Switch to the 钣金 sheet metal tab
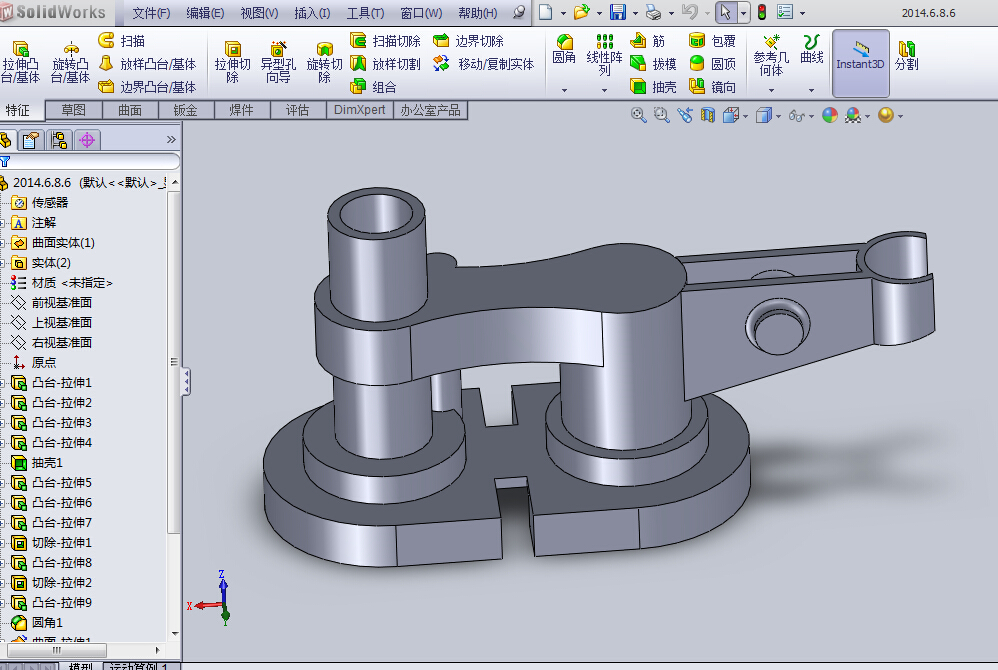Viewport: 998px width, 670px height. click(185, 110)
